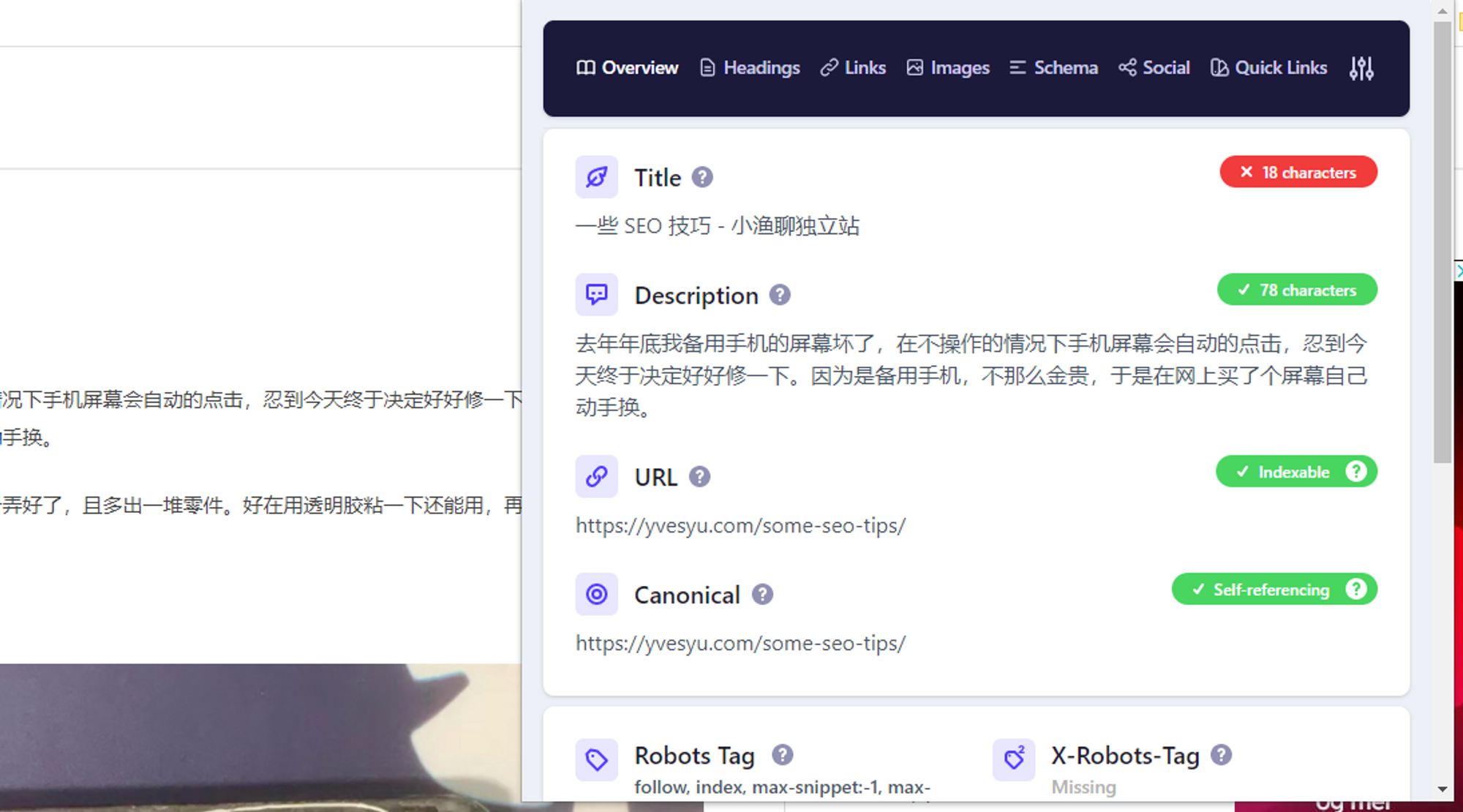Click the panel scrollbar thumb

tap(1442, 242)
